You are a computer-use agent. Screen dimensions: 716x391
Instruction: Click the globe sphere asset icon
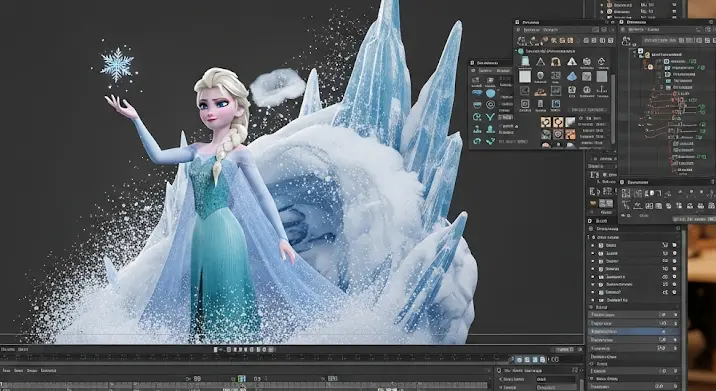587,61
